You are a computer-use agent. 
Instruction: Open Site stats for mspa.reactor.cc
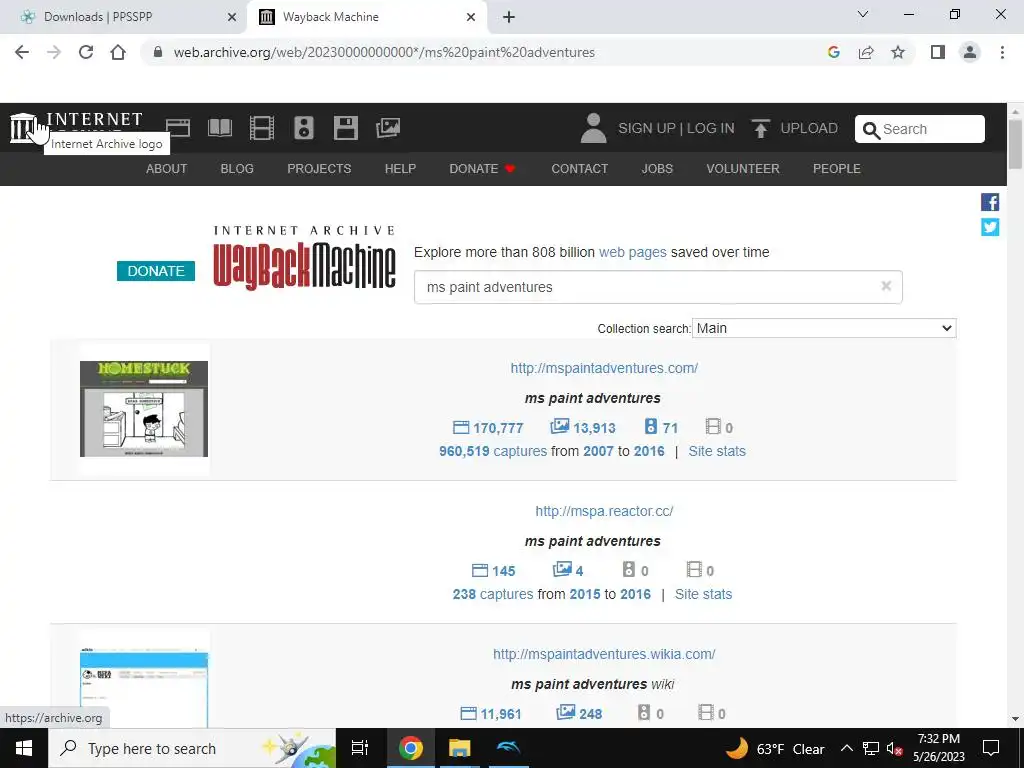point(703,594)
